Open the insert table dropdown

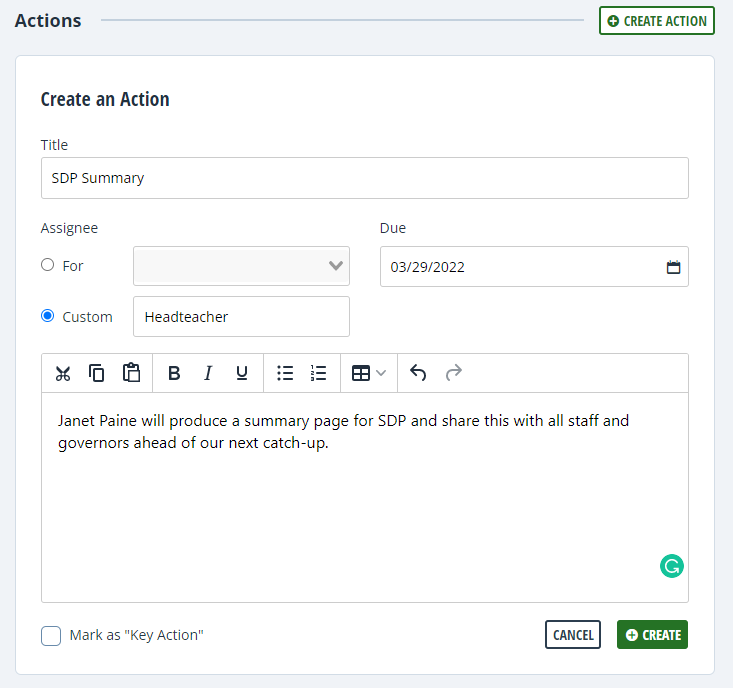point(369,373)
